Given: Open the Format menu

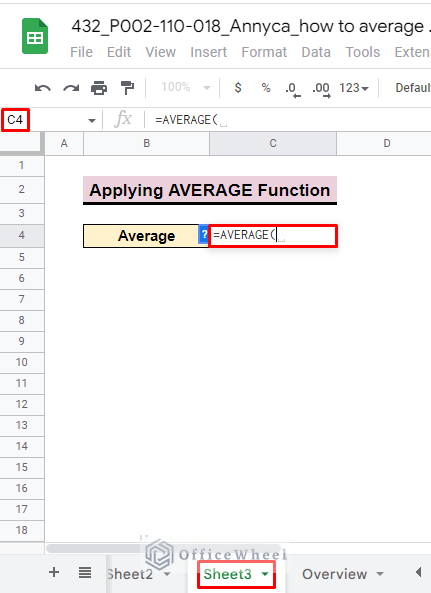Looking at the screenshot, I should pos(264,52).
